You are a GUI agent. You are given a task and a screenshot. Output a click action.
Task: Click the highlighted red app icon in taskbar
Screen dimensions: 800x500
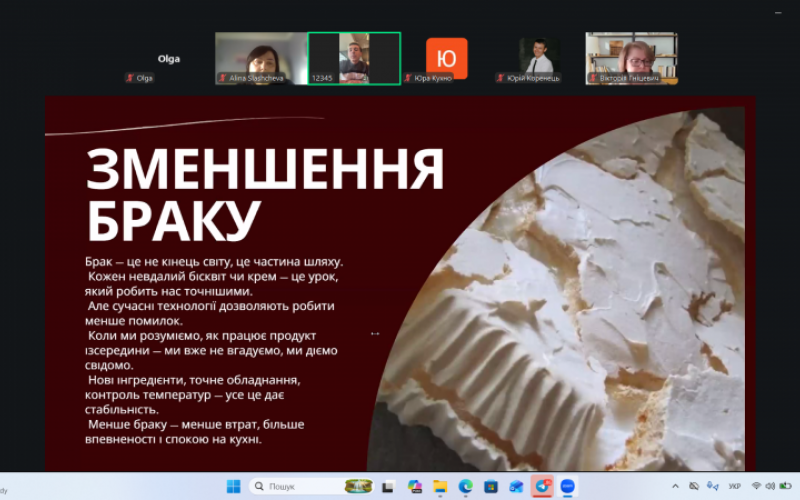[x=542, y=486]
